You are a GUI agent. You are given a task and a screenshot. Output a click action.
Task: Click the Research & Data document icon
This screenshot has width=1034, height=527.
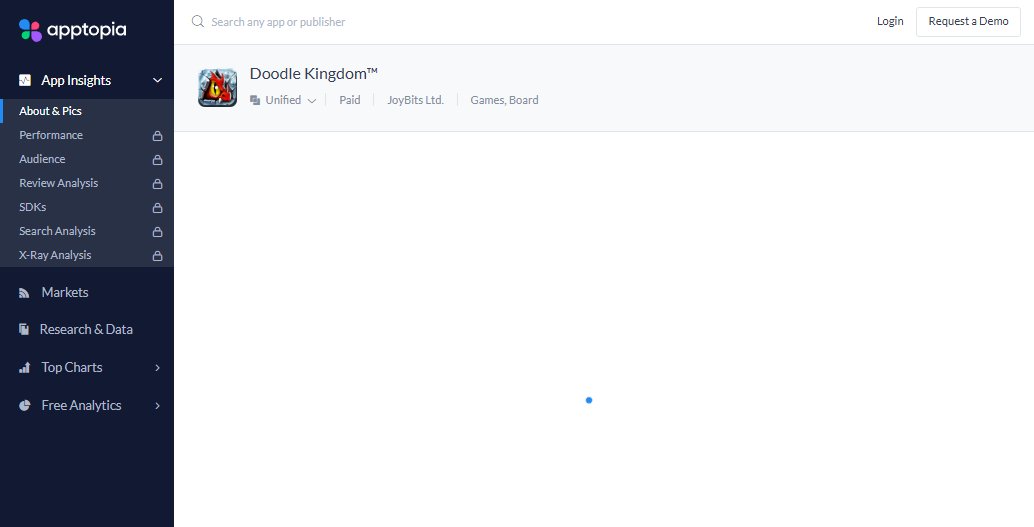[x=24, y=329]
